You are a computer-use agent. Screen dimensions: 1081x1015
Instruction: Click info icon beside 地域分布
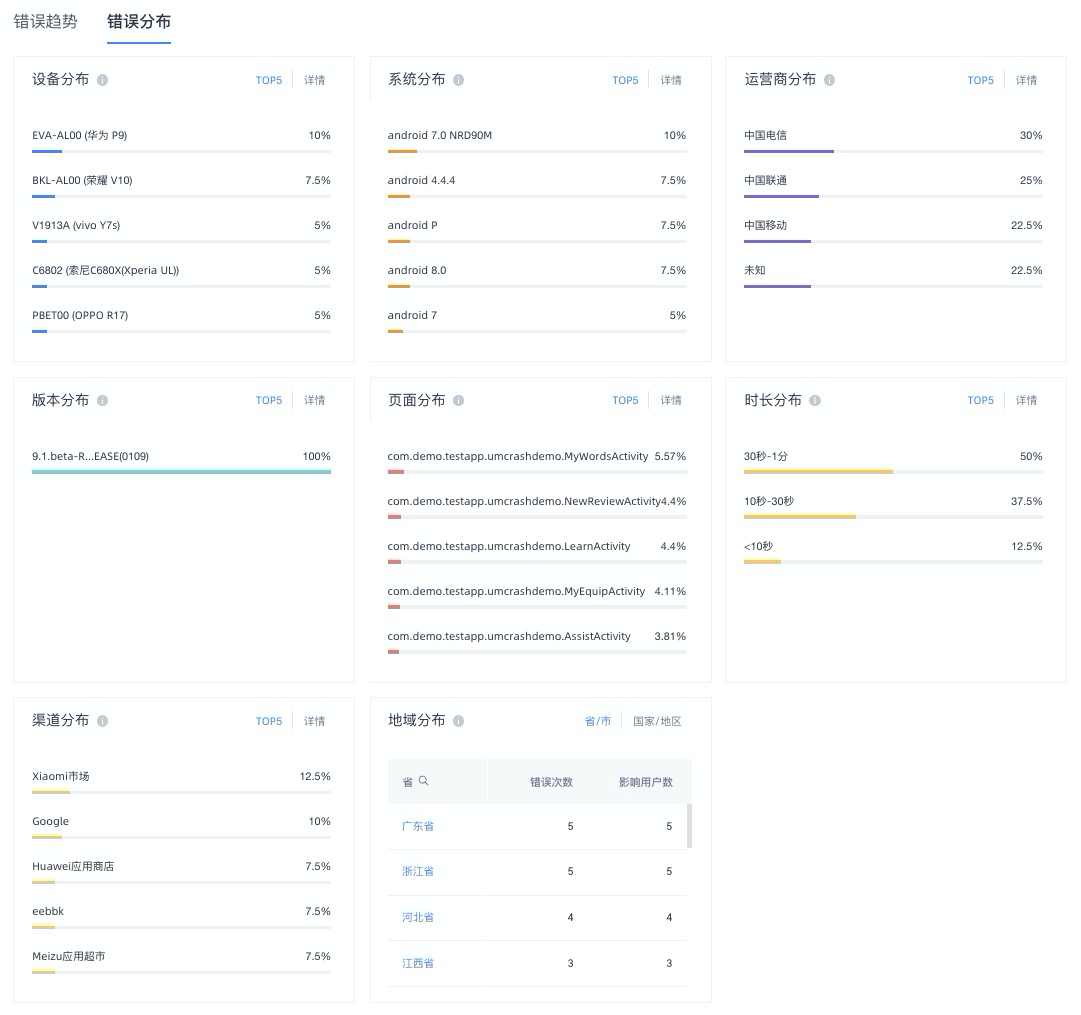click(458, 721)
